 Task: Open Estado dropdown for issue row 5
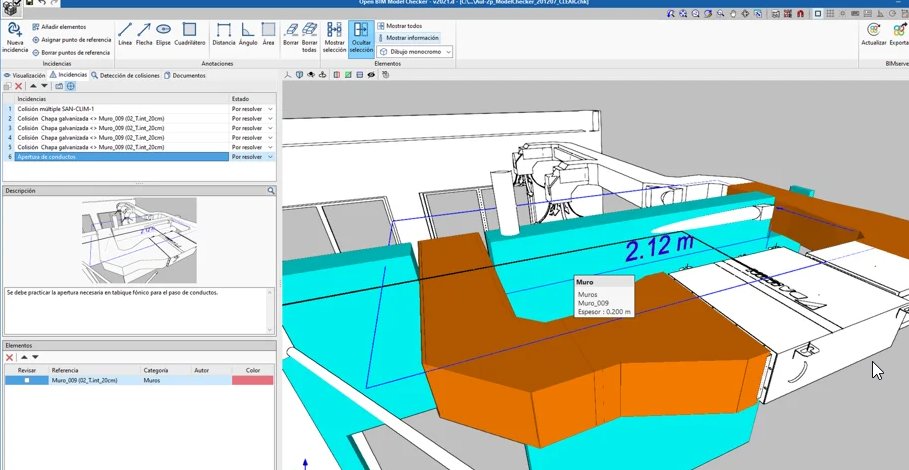[x=270, y=147]
